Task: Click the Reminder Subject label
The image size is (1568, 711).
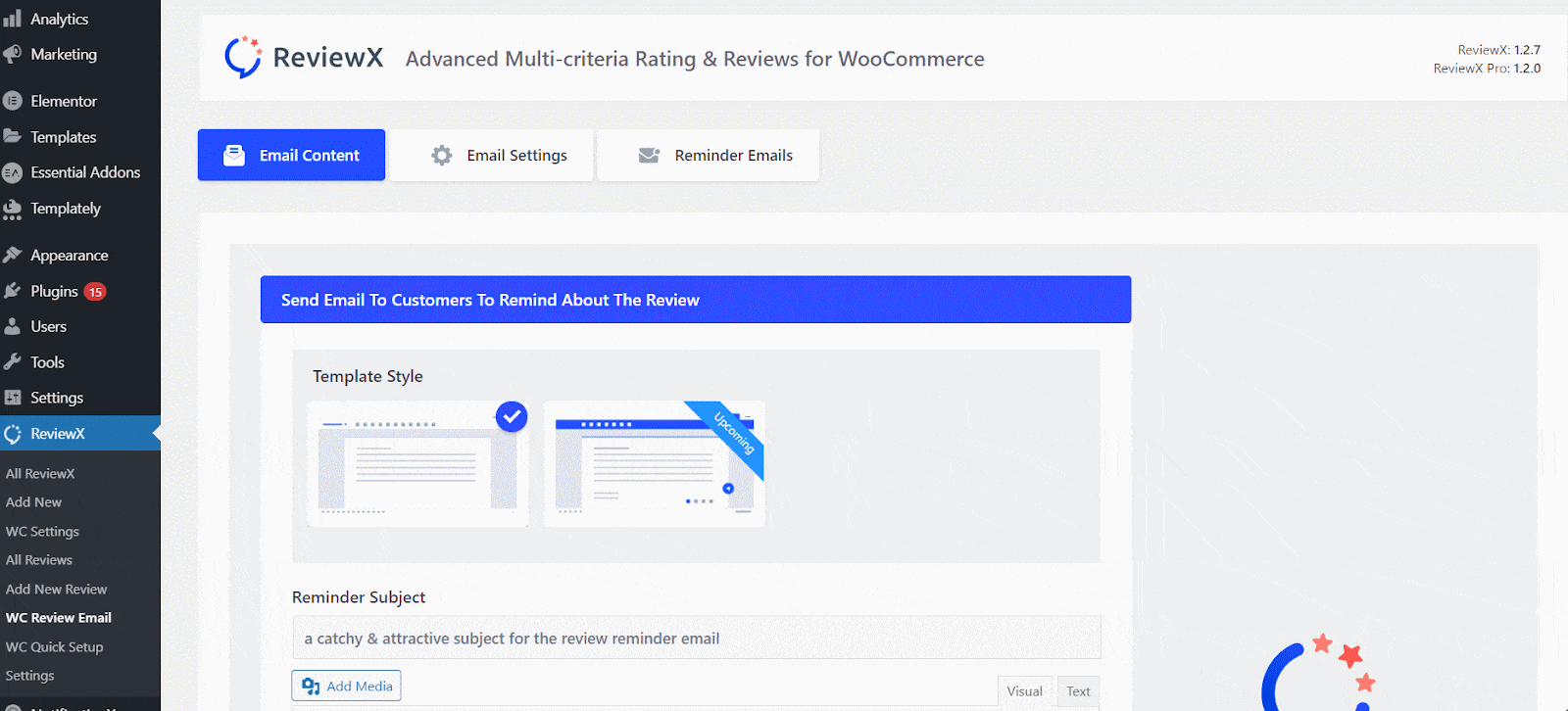Action: (359, 597)
